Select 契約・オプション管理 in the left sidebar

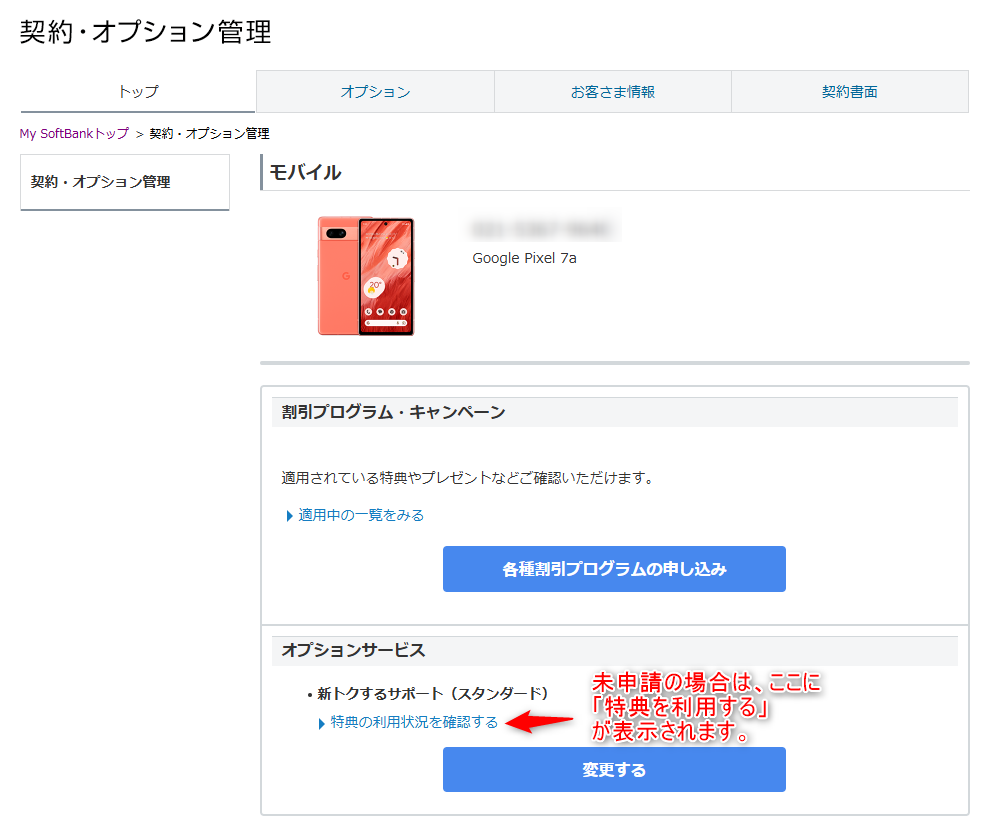100,182
